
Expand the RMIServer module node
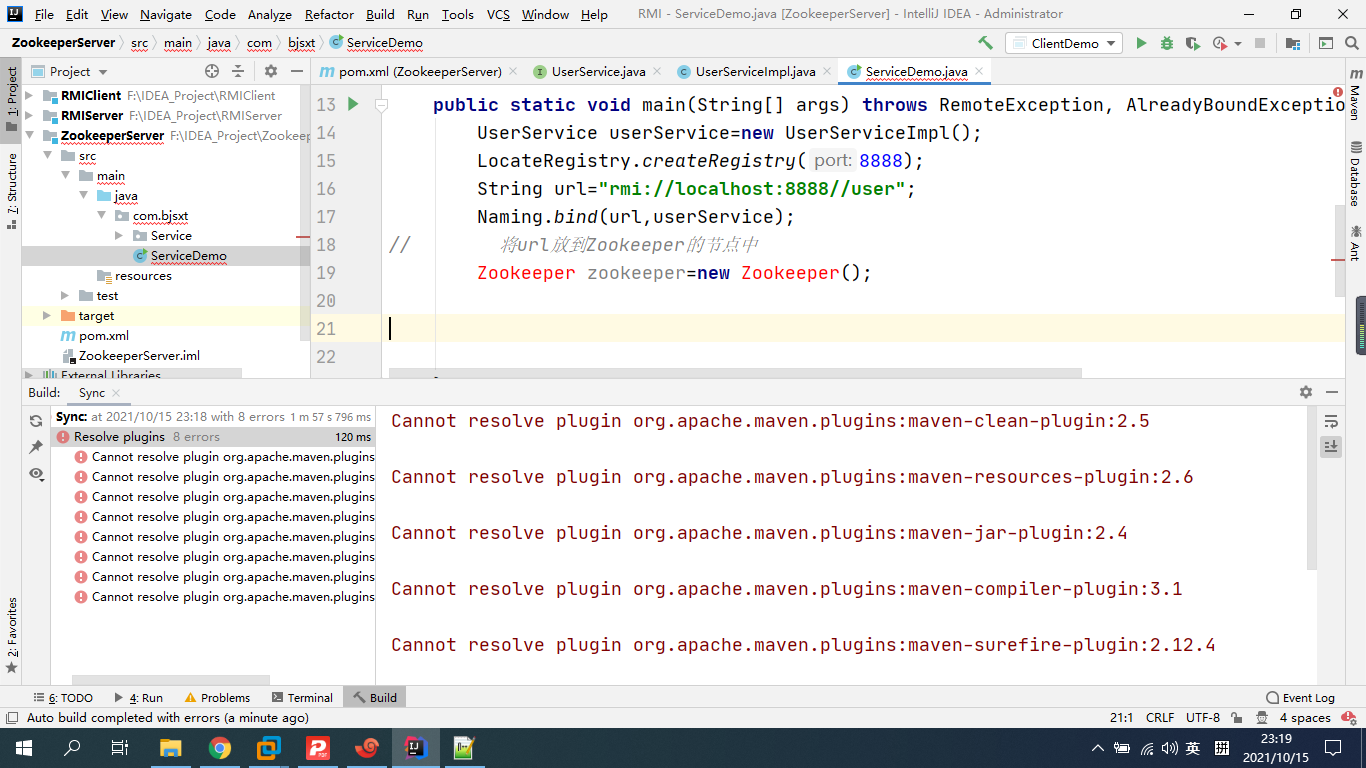pos(28,116)
